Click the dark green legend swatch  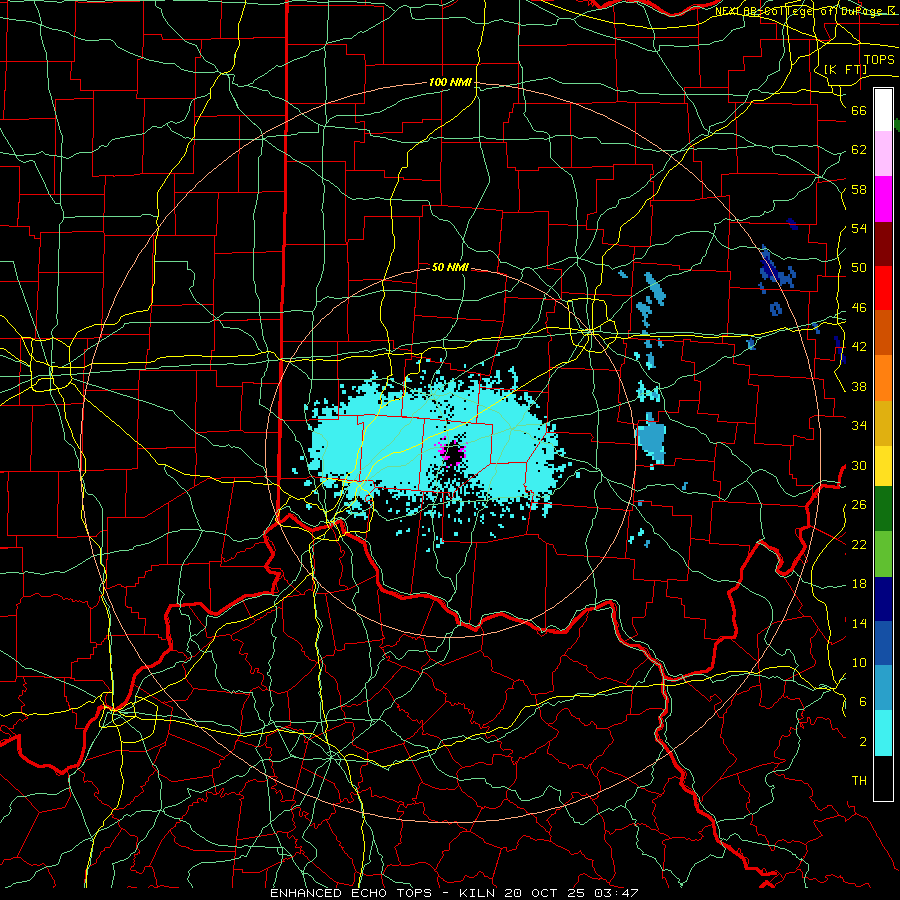coord(883,509)
